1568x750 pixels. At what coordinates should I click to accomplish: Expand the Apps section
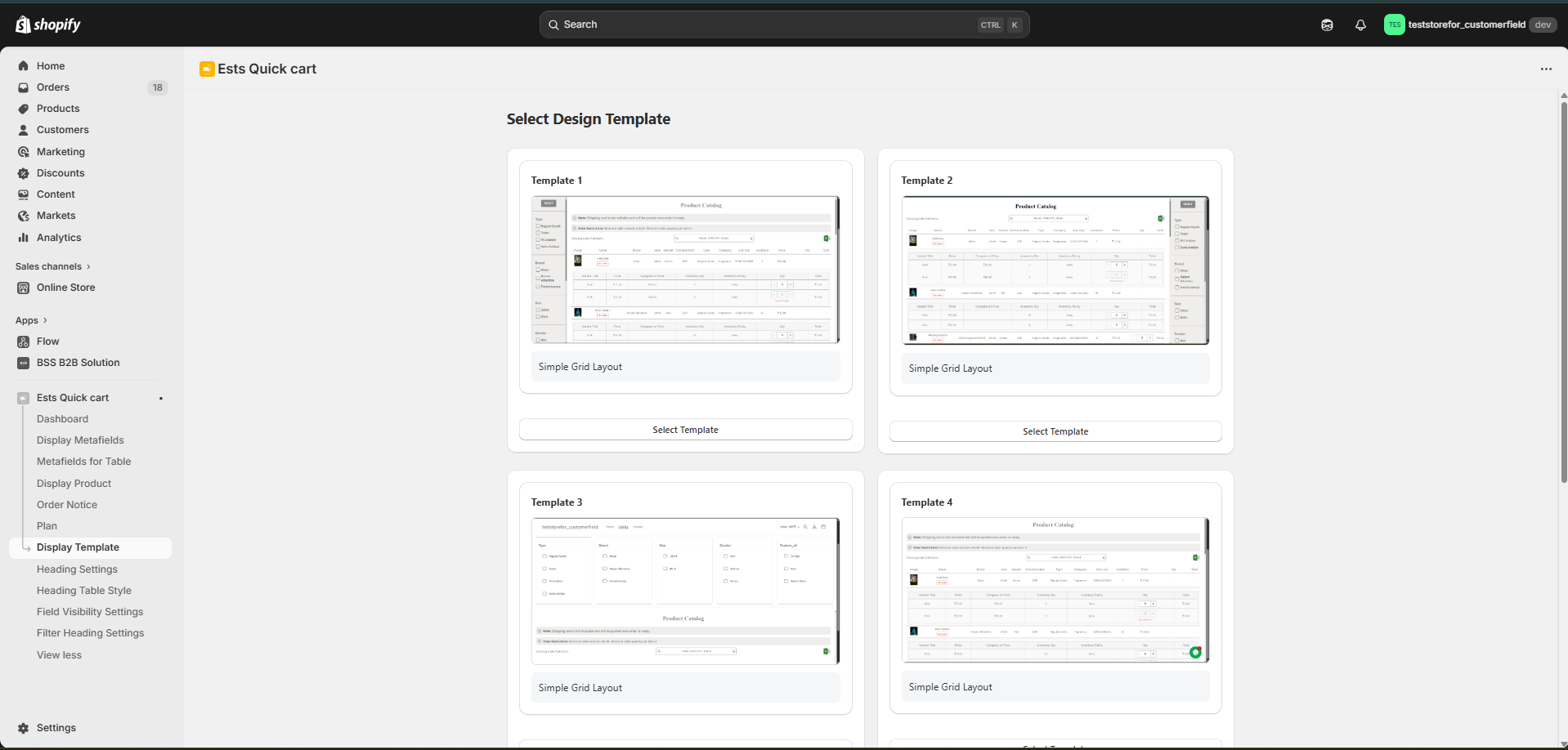pyautogui.click(x=32, y=320)
